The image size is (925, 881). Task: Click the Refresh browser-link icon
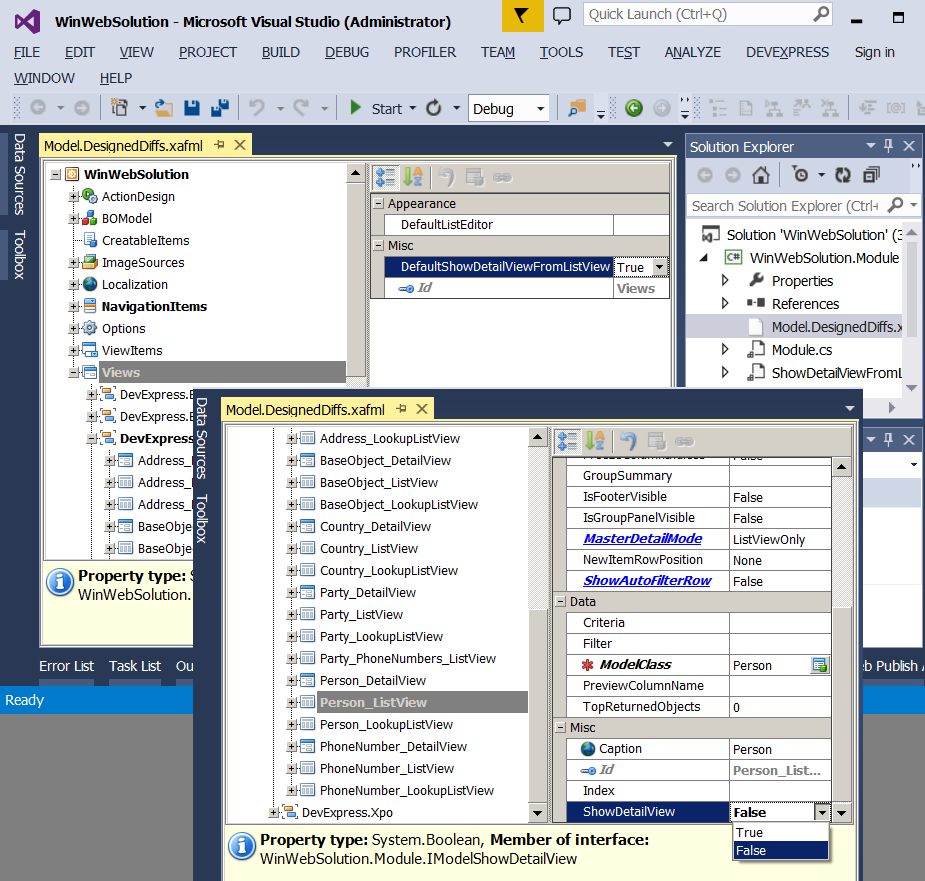pos(434,108)
